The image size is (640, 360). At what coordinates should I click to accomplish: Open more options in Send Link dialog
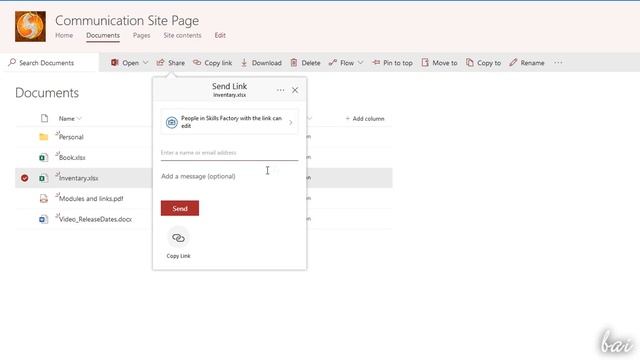(280, 90)
